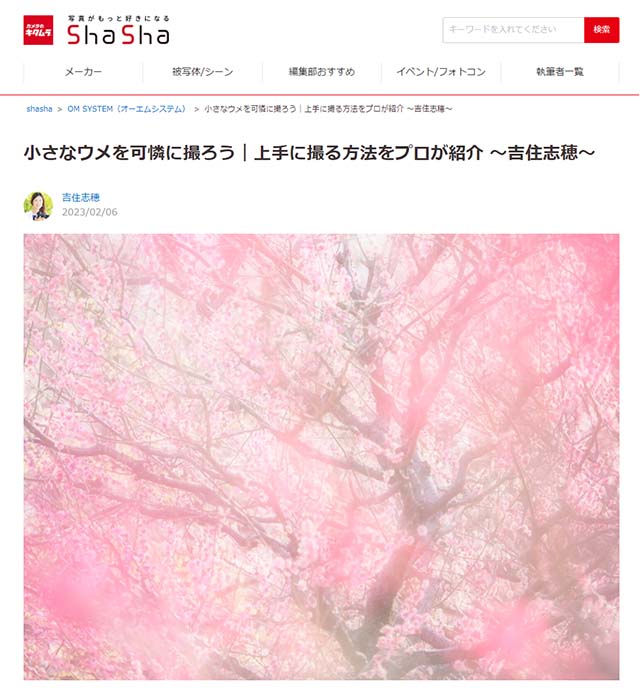The width and height of the screenshot is (640, 700).
Task: Open author name link 吉住志穂
Action: pyautogui.click(x=81, y=197)
